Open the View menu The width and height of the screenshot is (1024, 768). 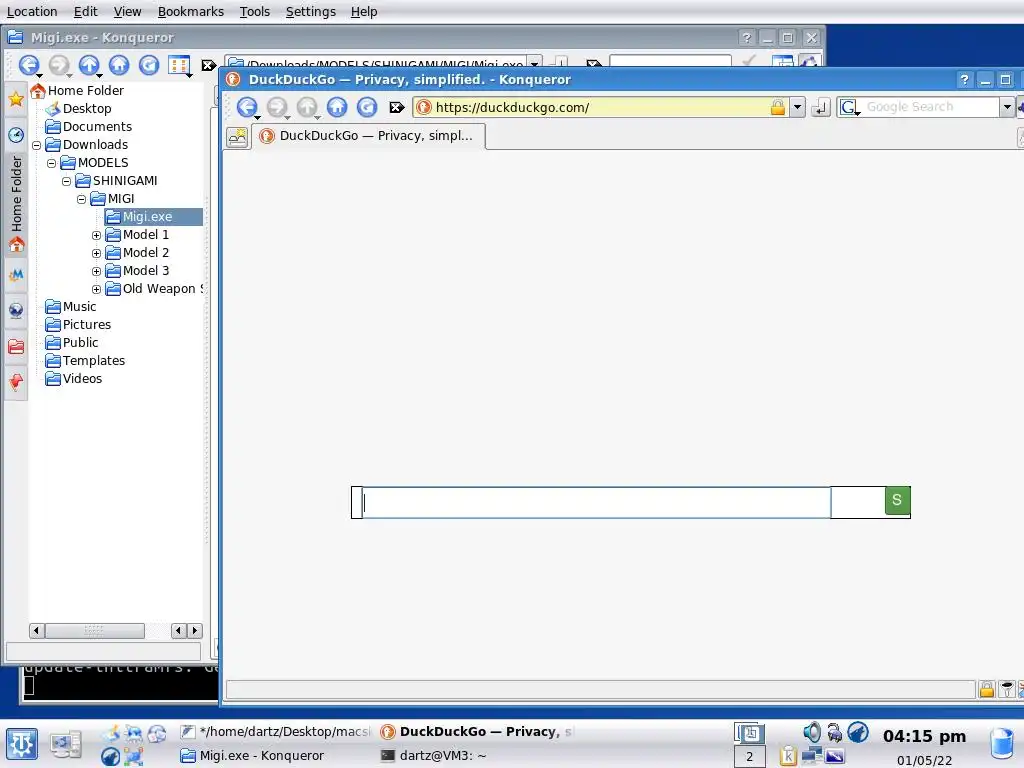[127, 12]
